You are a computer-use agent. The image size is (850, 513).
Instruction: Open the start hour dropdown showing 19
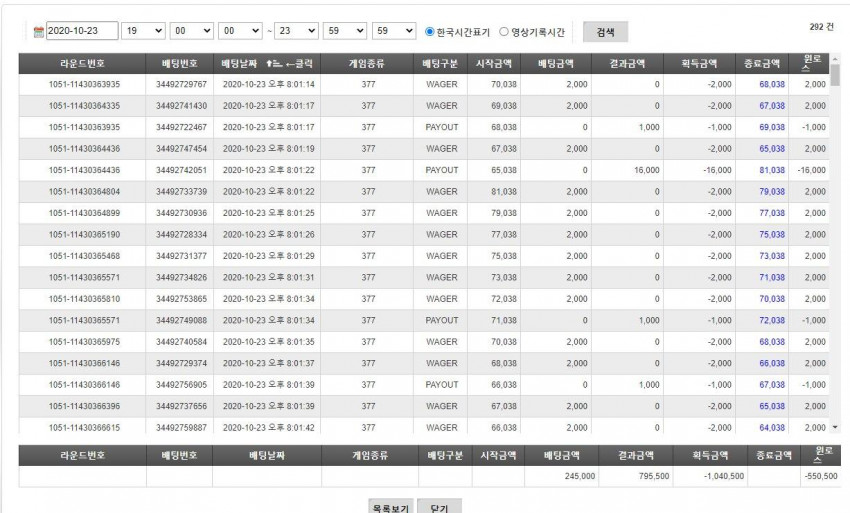point(143,31)
